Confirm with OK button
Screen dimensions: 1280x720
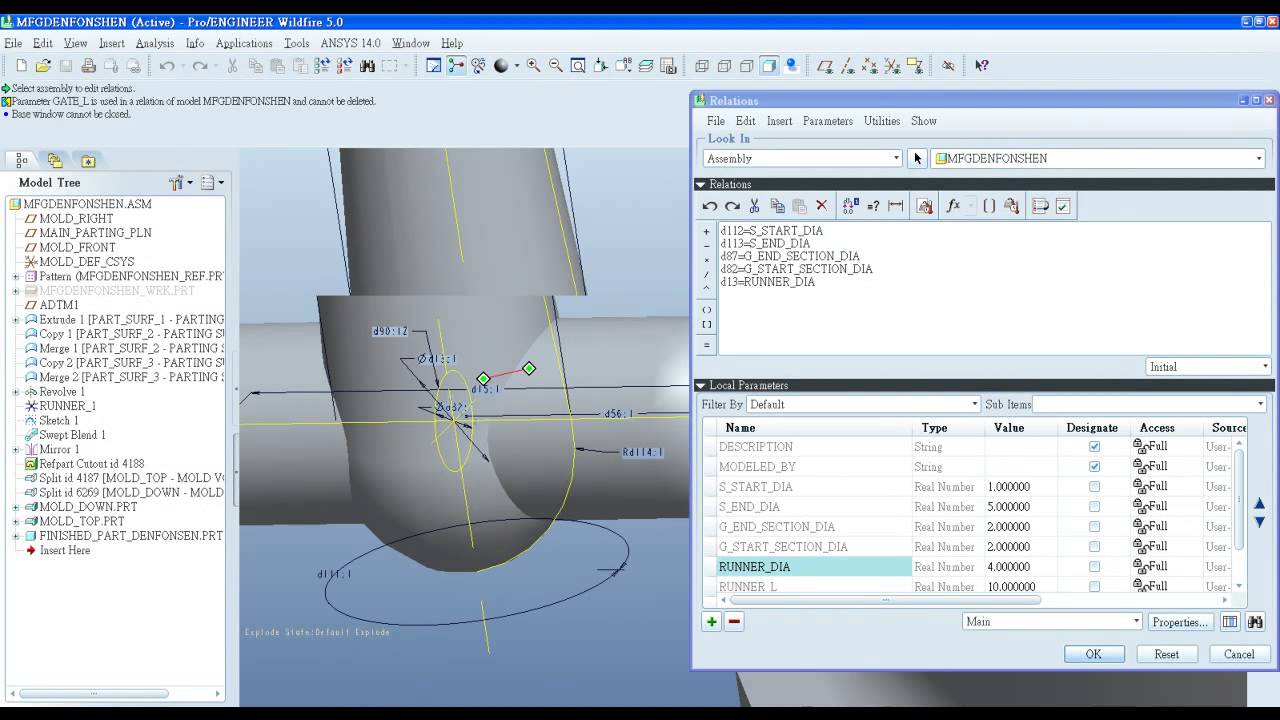[1093, 654]
